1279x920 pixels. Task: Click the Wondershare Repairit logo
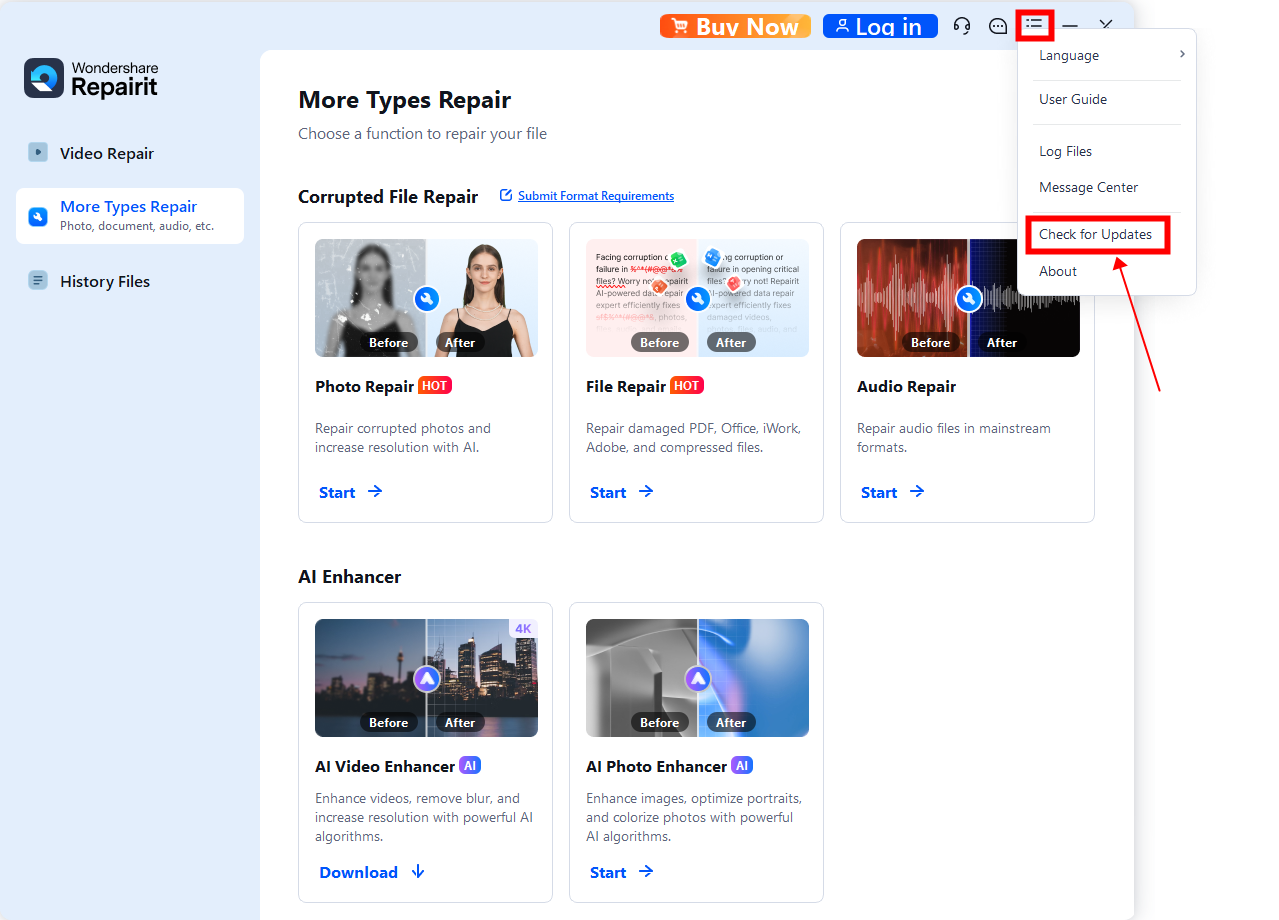pyautogui.click(x=91, y=78)
